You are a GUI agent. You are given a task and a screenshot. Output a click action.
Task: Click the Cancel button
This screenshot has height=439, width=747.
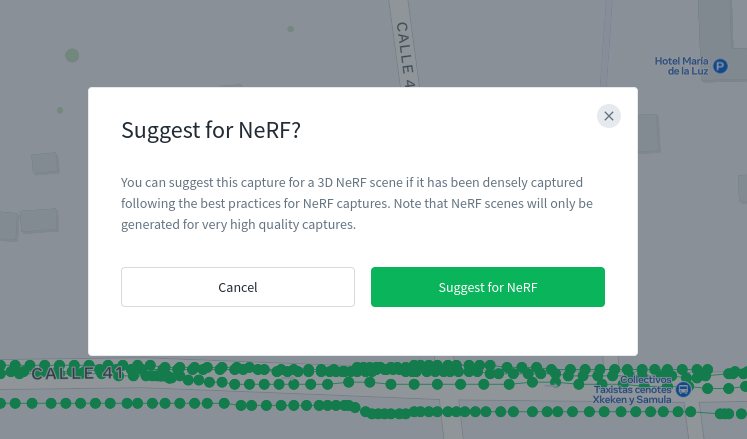(x=238, y=287)
